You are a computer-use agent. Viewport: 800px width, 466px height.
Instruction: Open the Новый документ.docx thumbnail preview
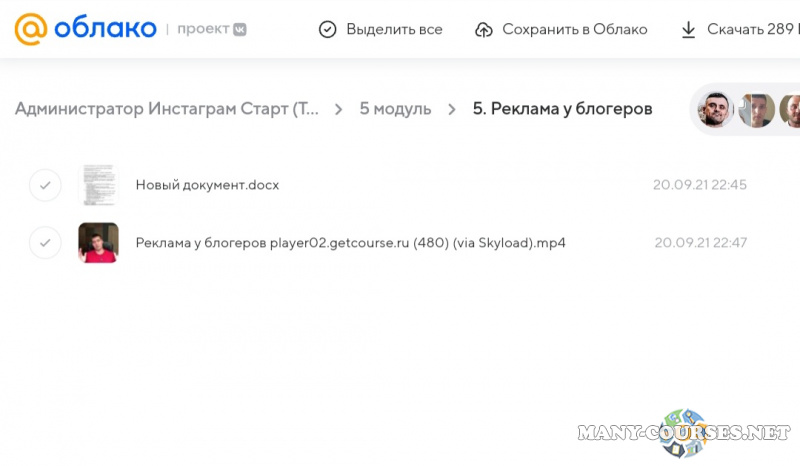(98, 185)
